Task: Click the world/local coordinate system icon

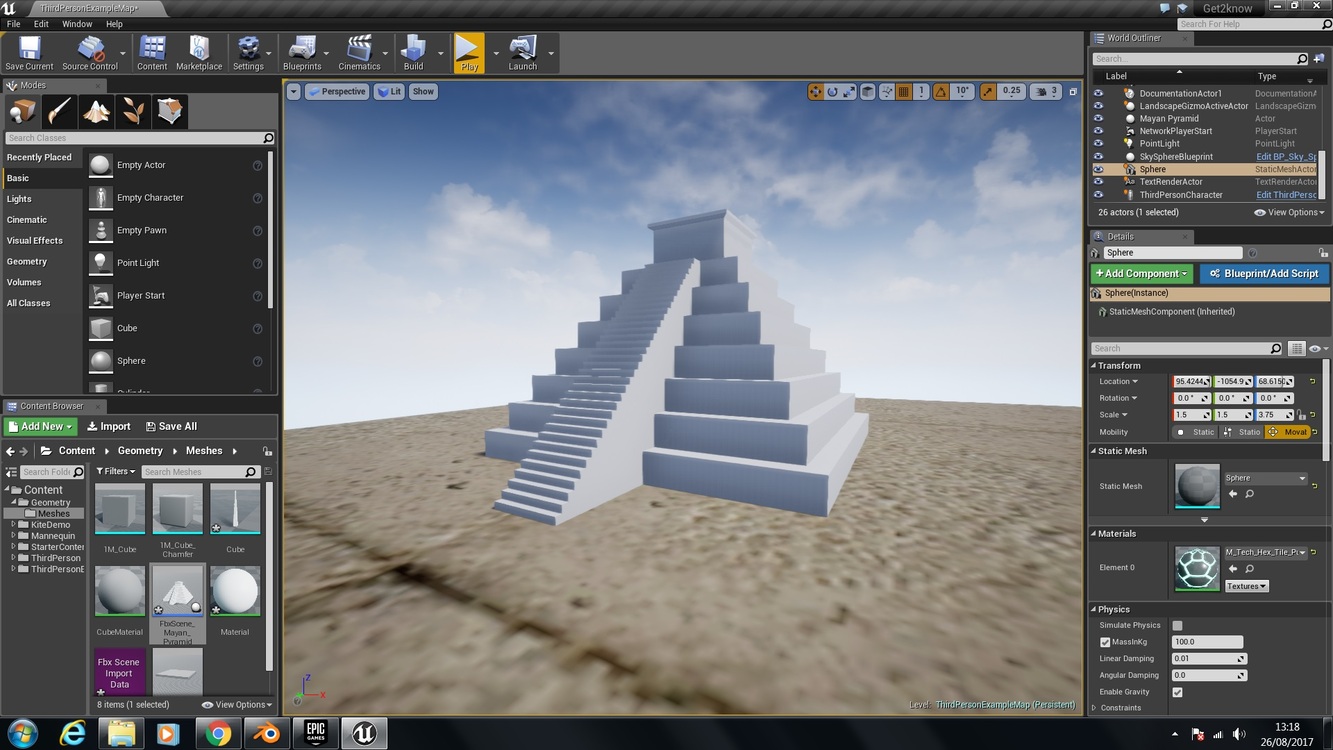Action: point(868,91)
